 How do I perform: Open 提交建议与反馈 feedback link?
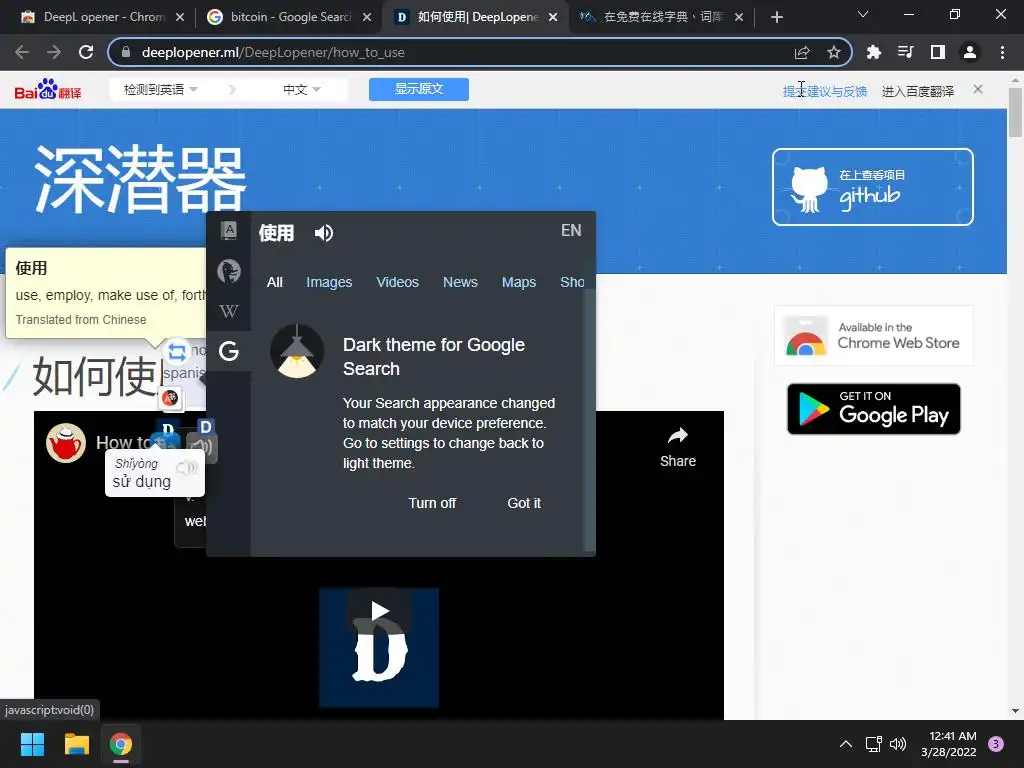pyautogui.click(x=825, y=91)
